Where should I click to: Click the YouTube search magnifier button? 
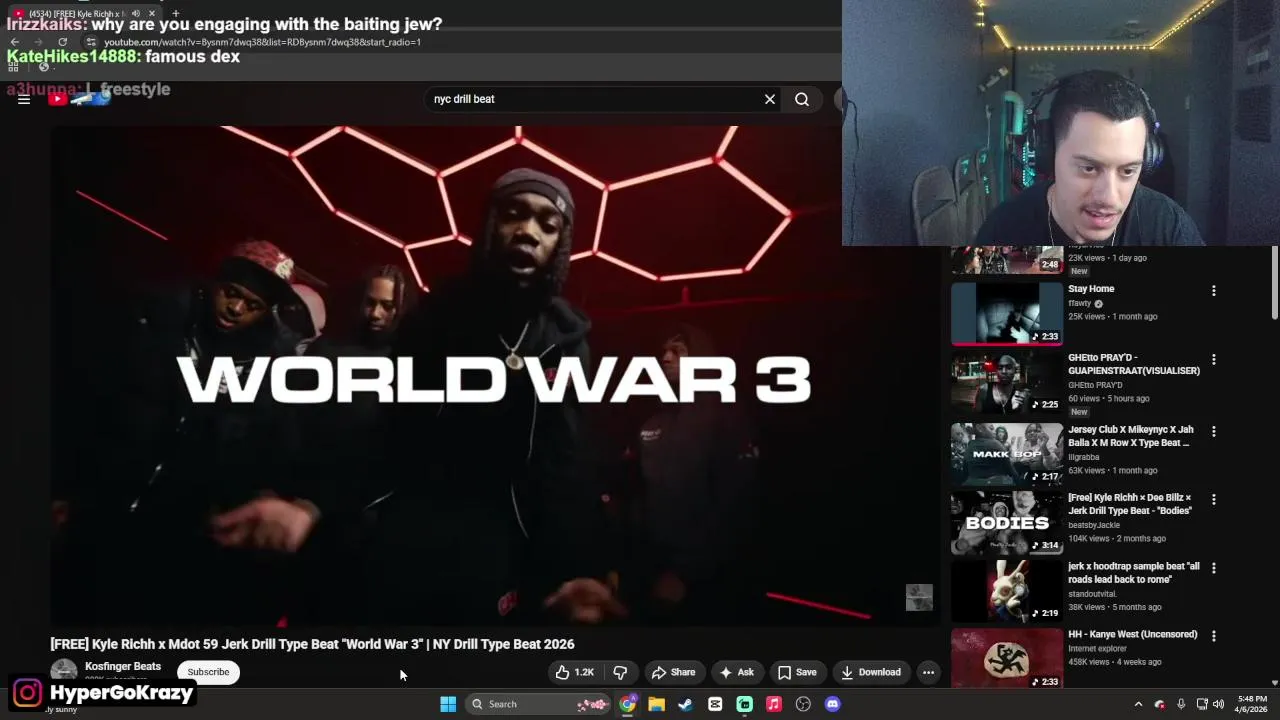[802, 99]
